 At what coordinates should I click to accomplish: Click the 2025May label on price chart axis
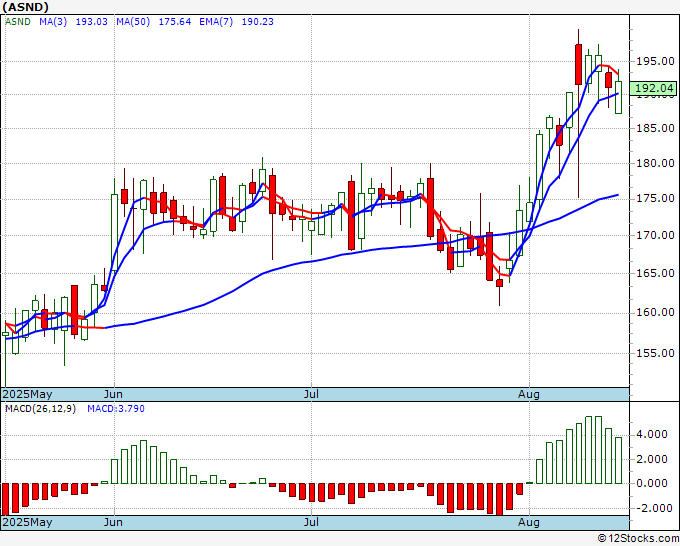point(27,394)
